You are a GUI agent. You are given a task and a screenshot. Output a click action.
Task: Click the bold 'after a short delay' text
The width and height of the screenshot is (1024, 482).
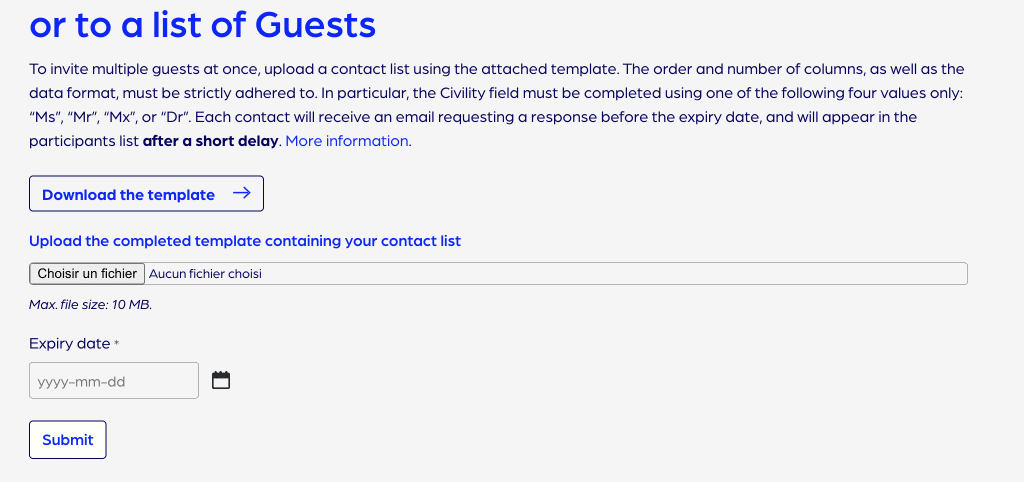pos(211,141)
